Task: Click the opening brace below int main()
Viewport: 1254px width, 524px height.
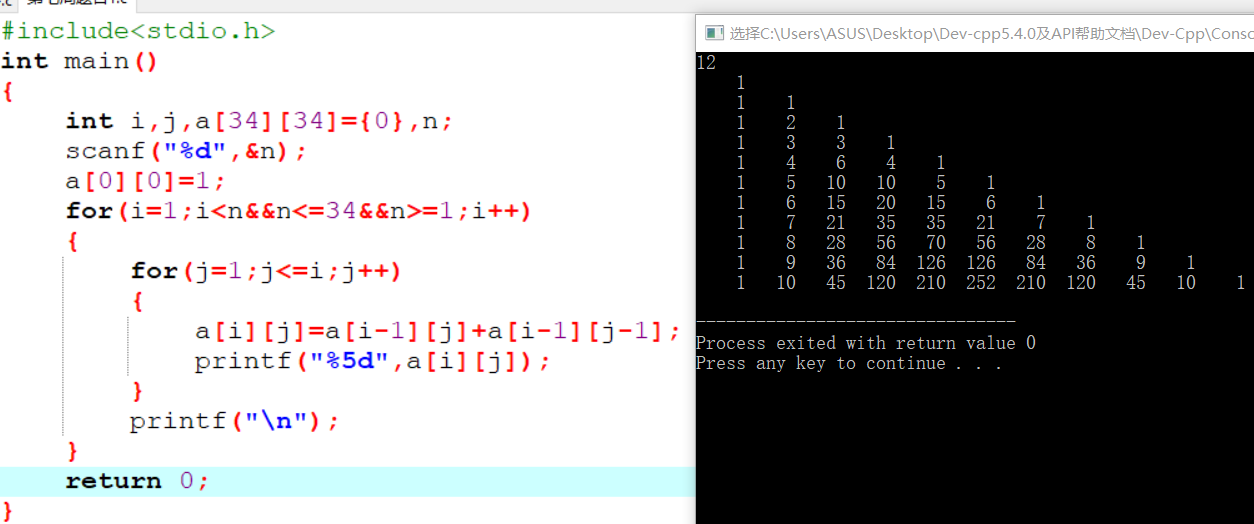Action: (x=8, y=91)
